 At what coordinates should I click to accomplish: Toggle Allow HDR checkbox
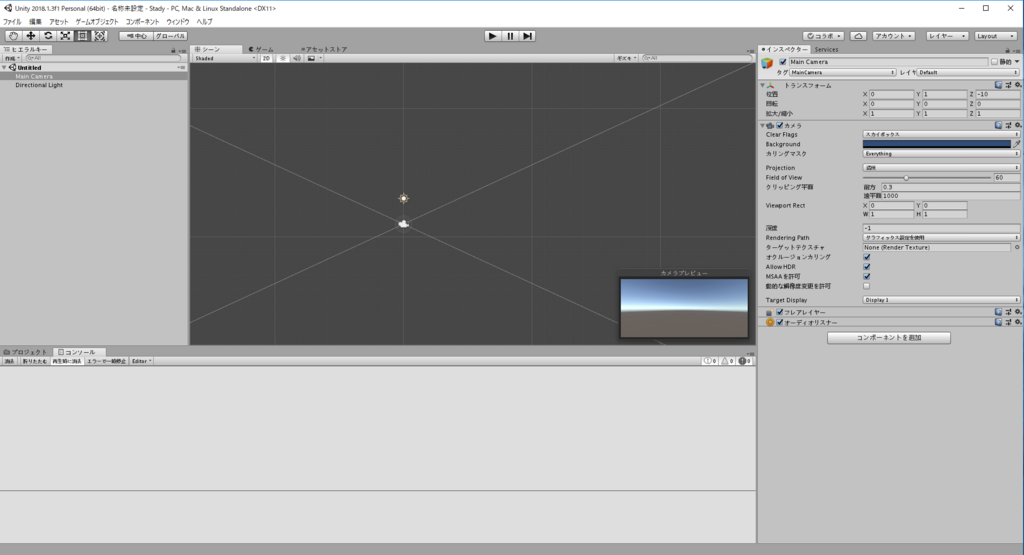867,267
